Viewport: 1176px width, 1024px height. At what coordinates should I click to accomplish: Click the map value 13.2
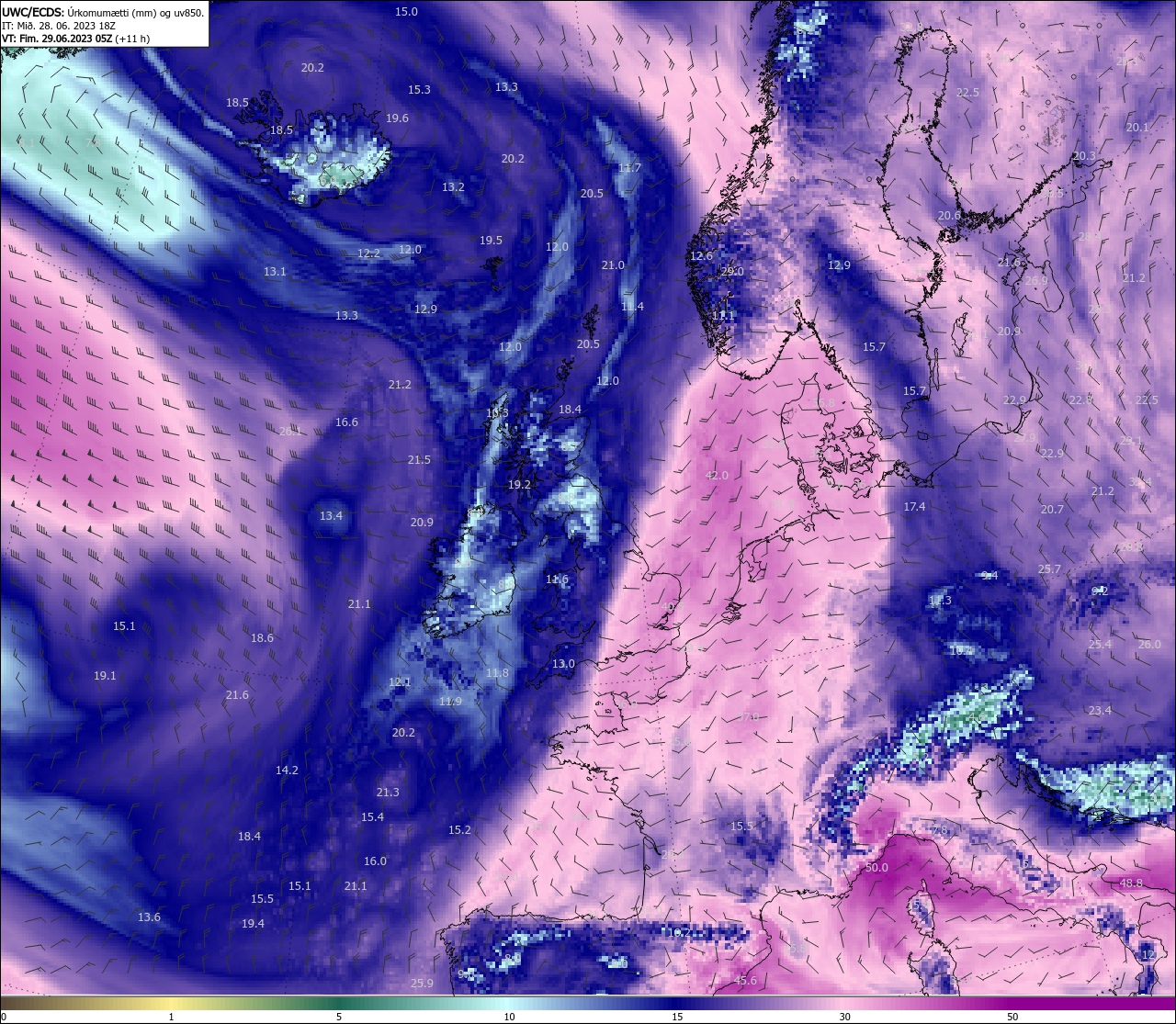point(453,187)
